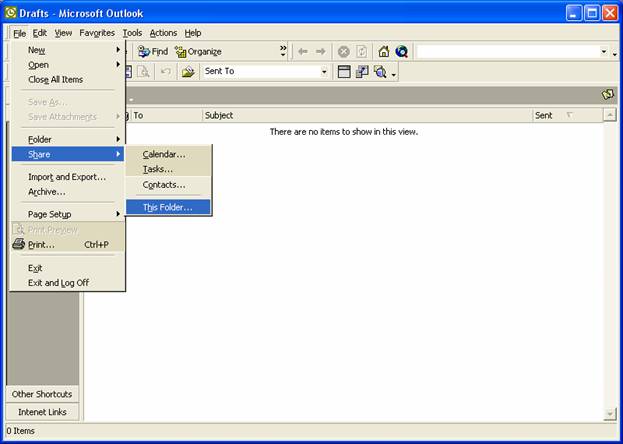
Task: Select the highlighted Share menu item
Action: pos(68,154)
